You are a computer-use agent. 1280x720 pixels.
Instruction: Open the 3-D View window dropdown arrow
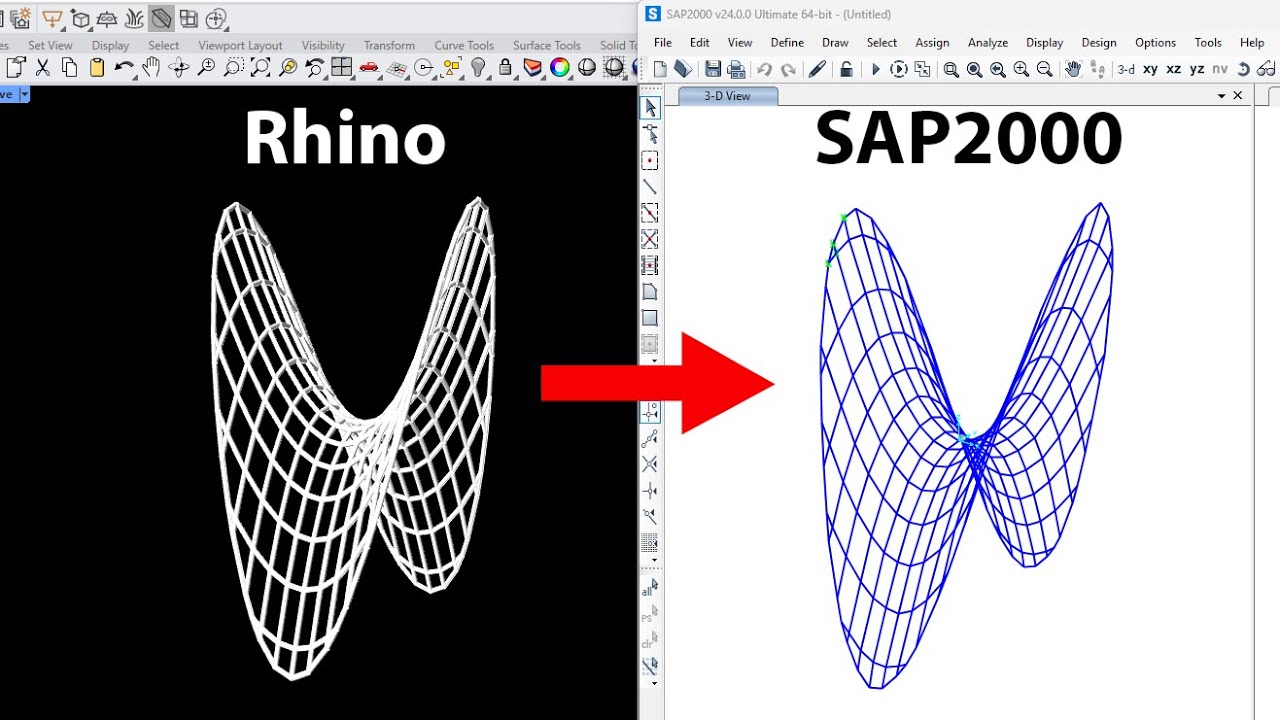1221,96
